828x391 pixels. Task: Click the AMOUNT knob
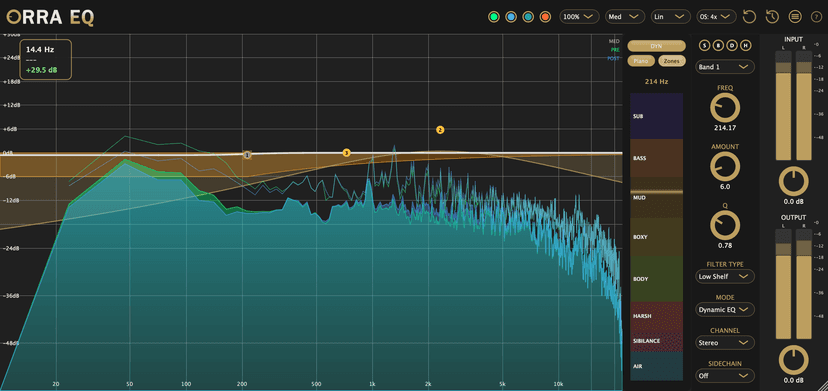725,167
